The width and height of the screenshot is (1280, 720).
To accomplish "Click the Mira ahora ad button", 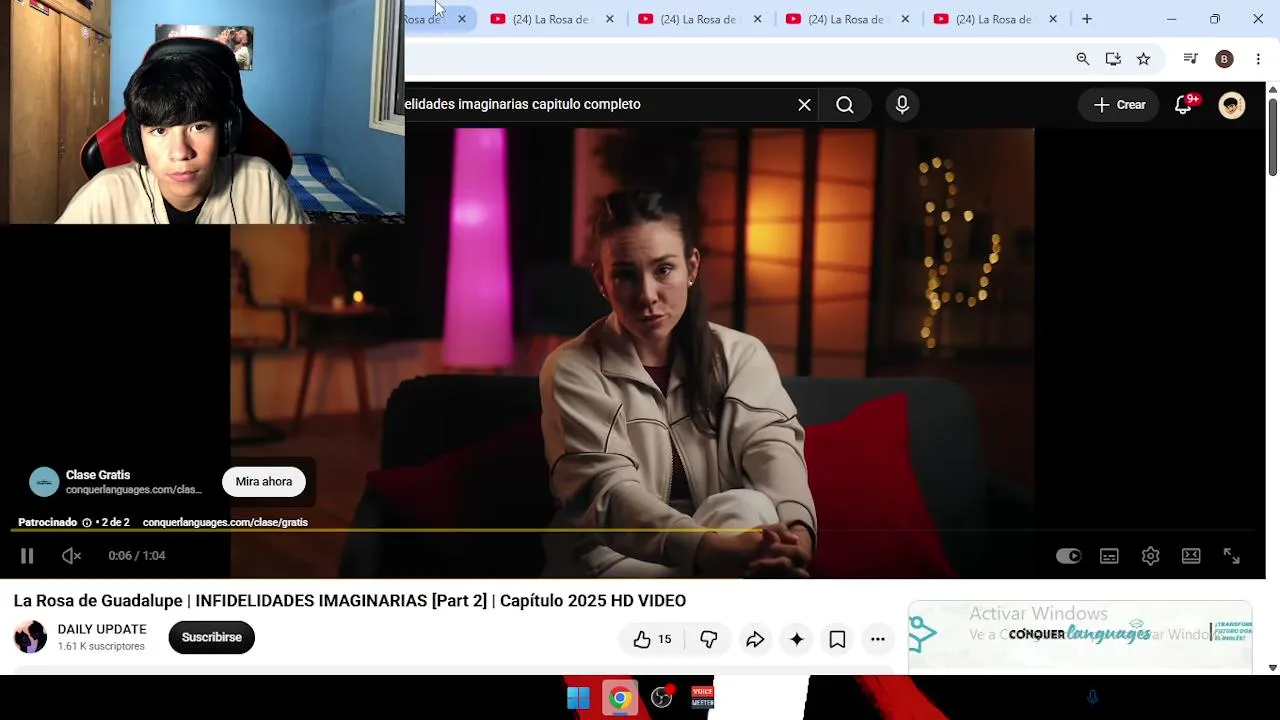I will pos(264,482).
